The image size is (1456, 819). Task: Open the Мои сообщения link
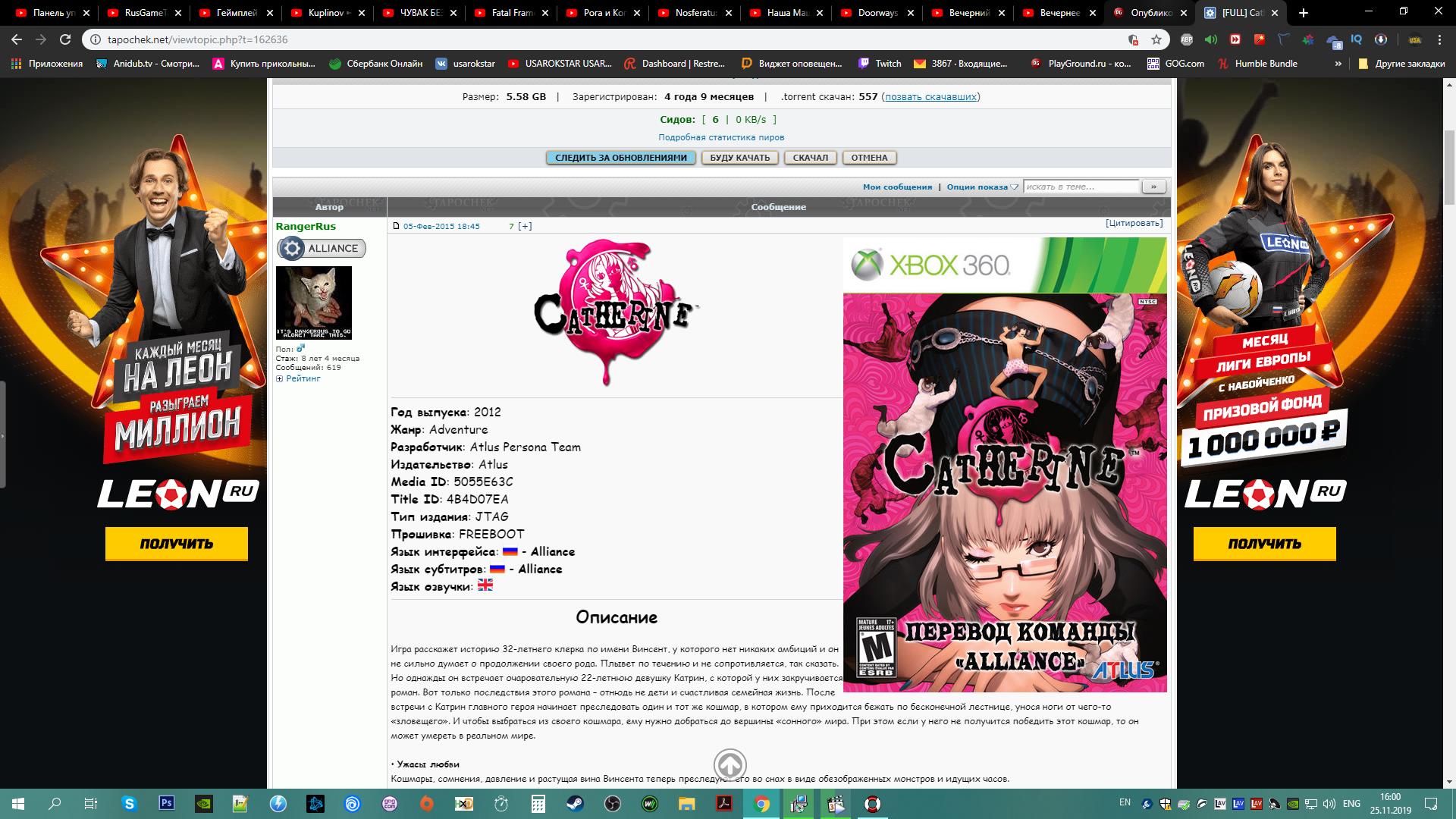[897, 187]
